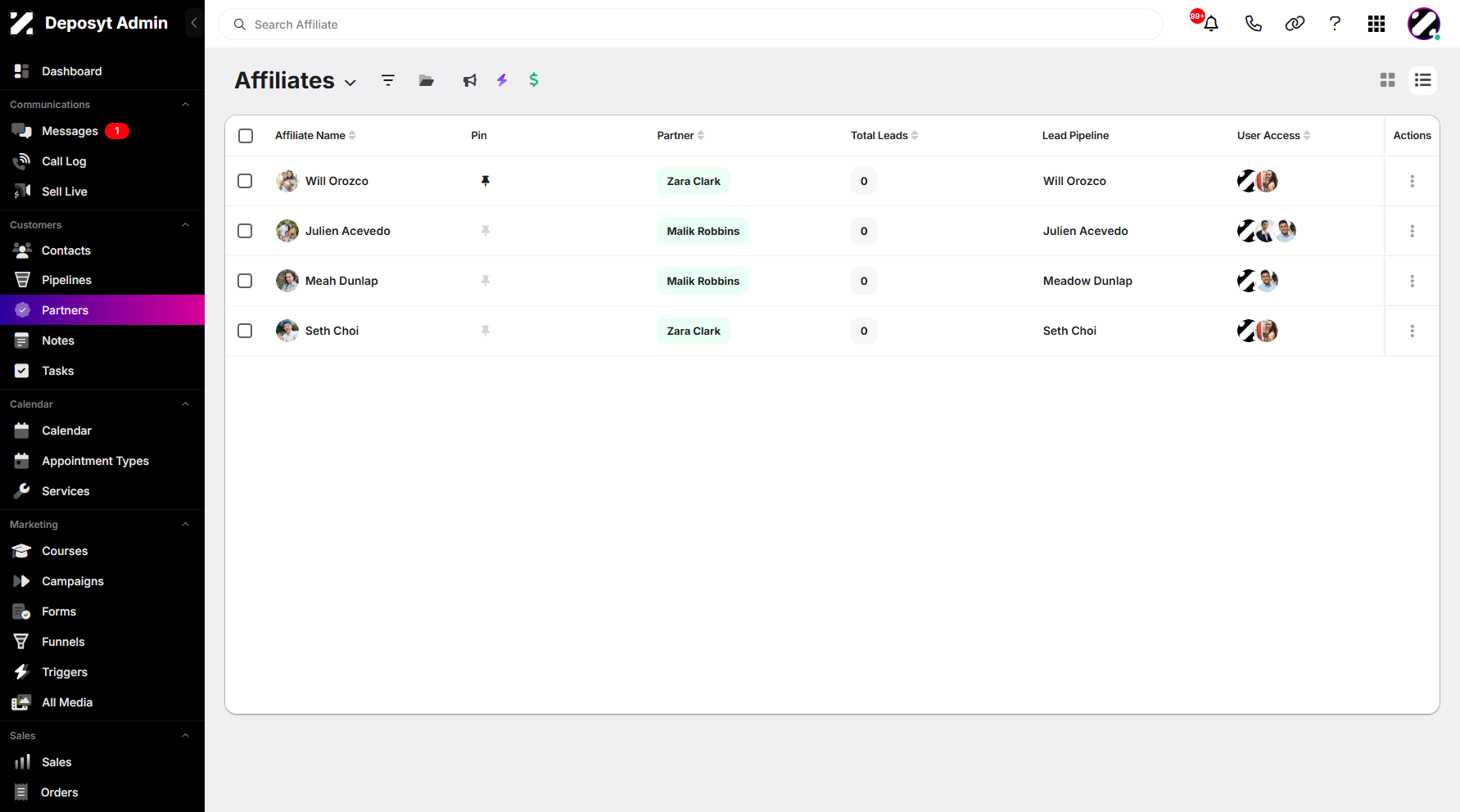Collapse the Customers sidebar section
The height and width of the screenshot is (812, 1460).
(186, 225)
